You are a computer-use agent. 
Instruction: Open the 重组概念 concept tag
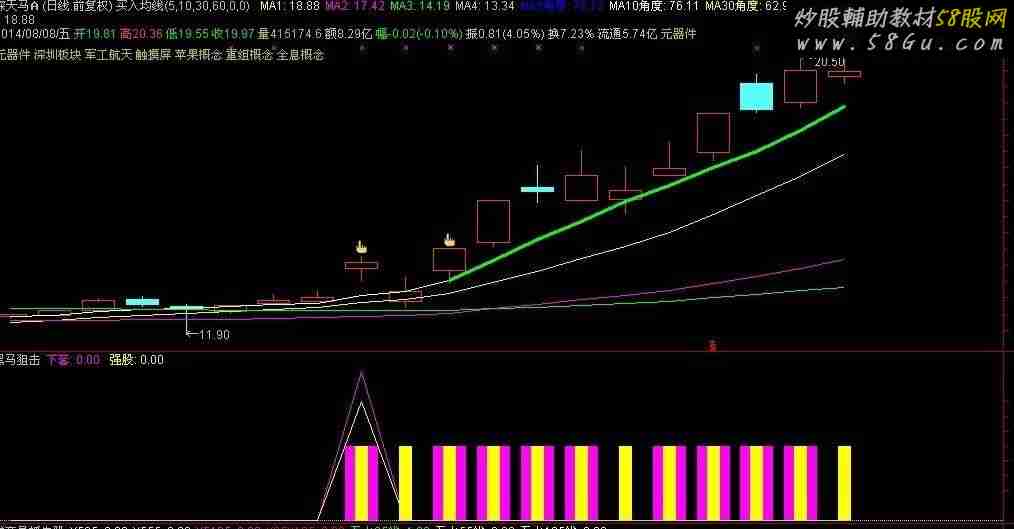coord(249,55)
